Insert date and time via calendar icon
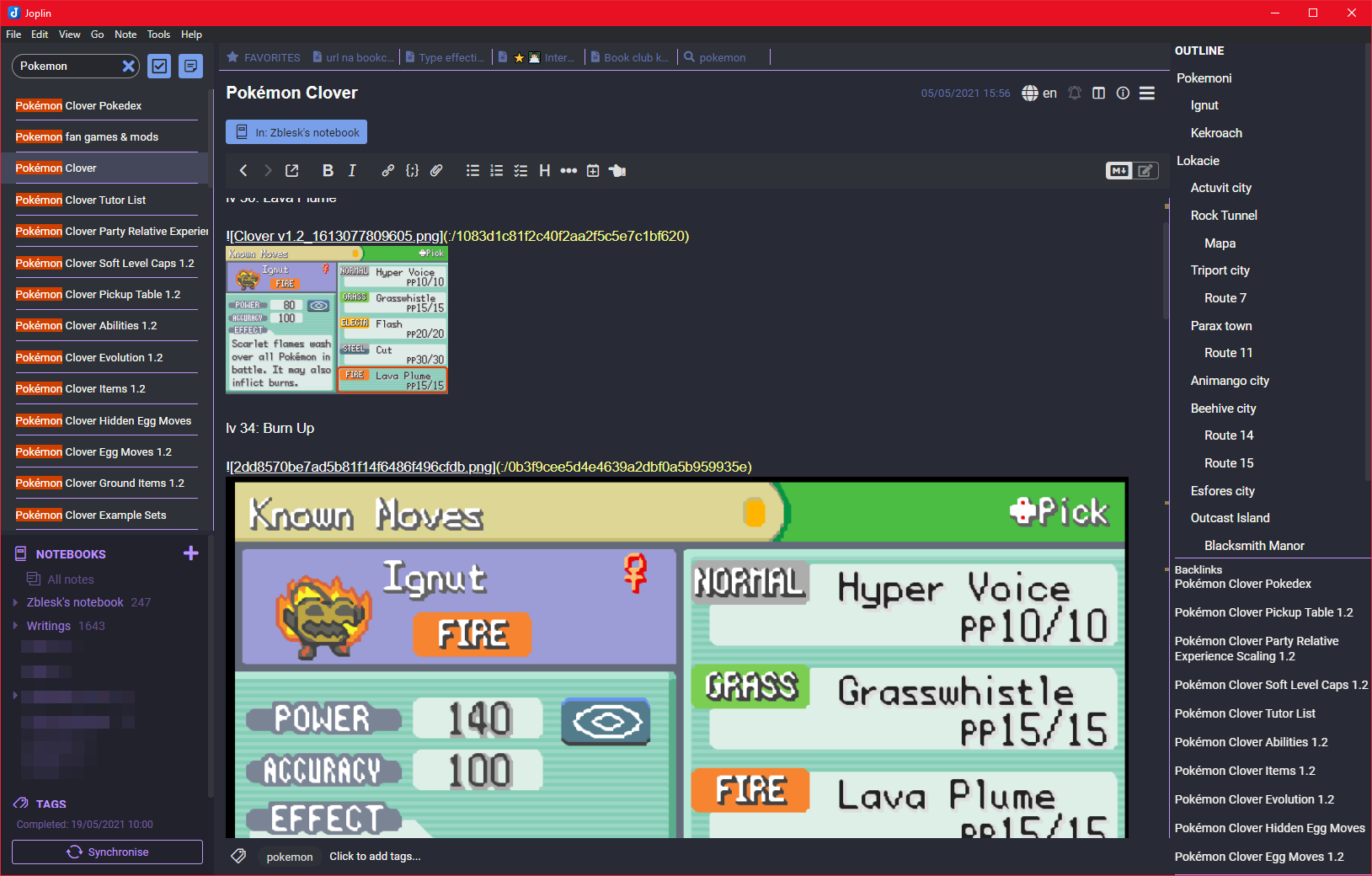 593,171
